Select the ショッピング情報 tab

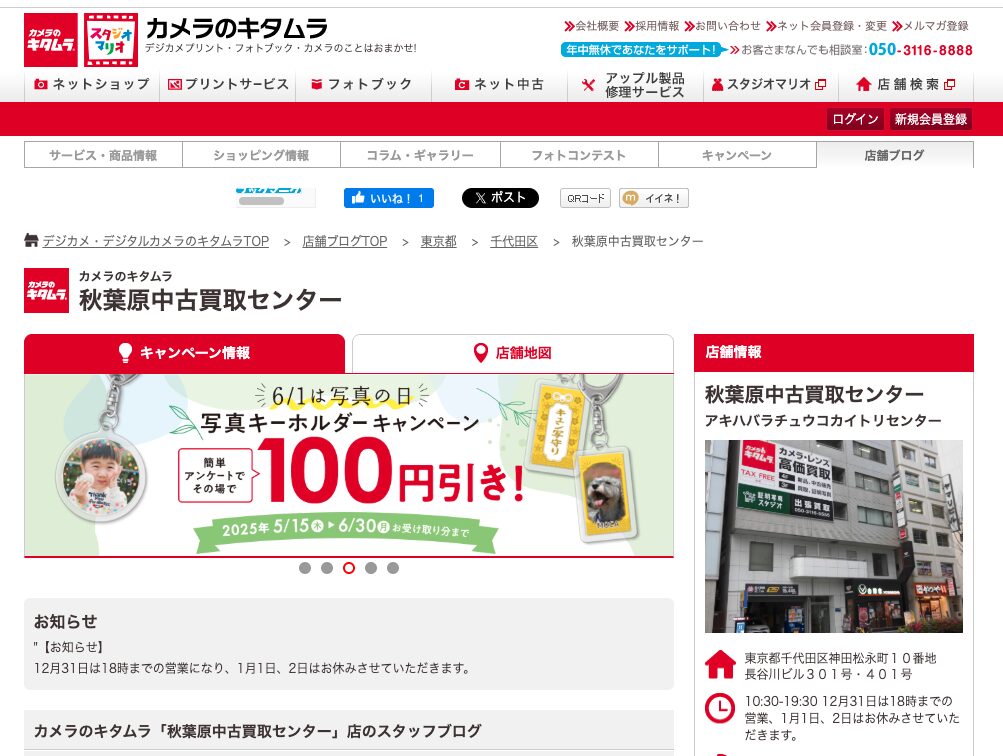click(x=261, y=155)
